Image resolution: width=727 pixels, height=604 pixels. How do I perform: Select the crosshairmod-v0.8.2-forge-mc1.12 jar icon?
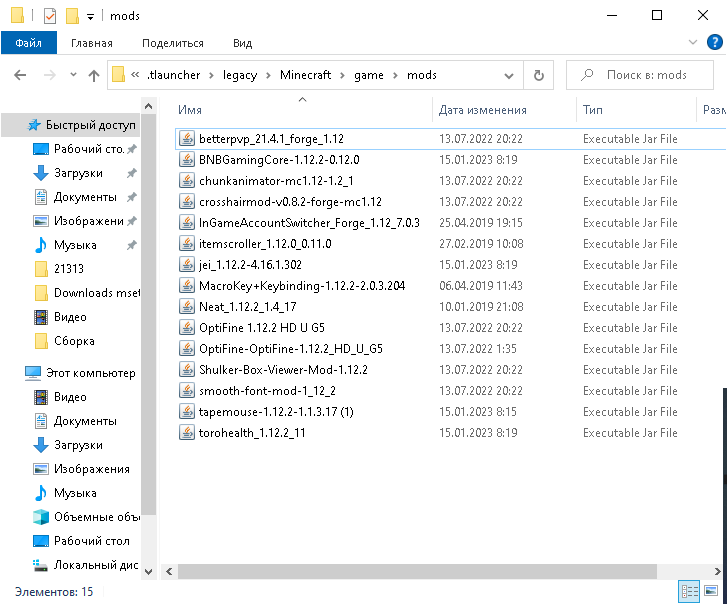(x=187, y=202)
